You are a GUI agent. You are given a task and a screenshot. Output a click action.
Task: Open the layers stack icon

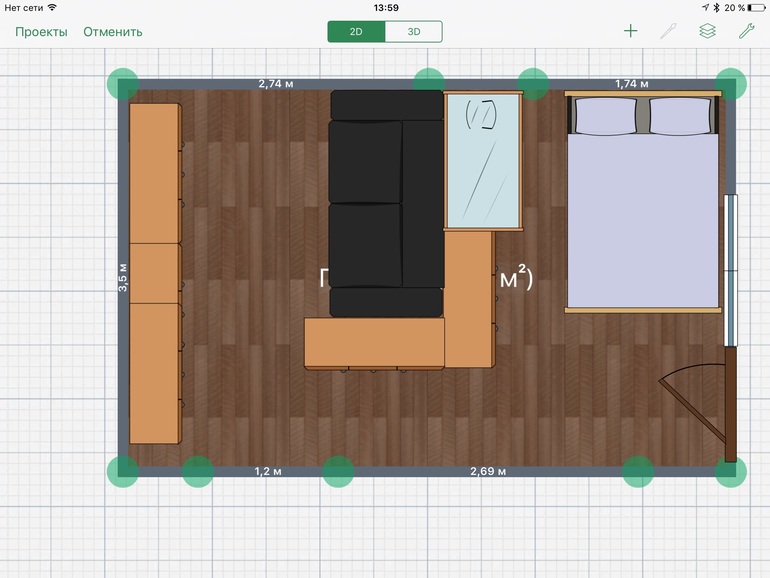707,31
